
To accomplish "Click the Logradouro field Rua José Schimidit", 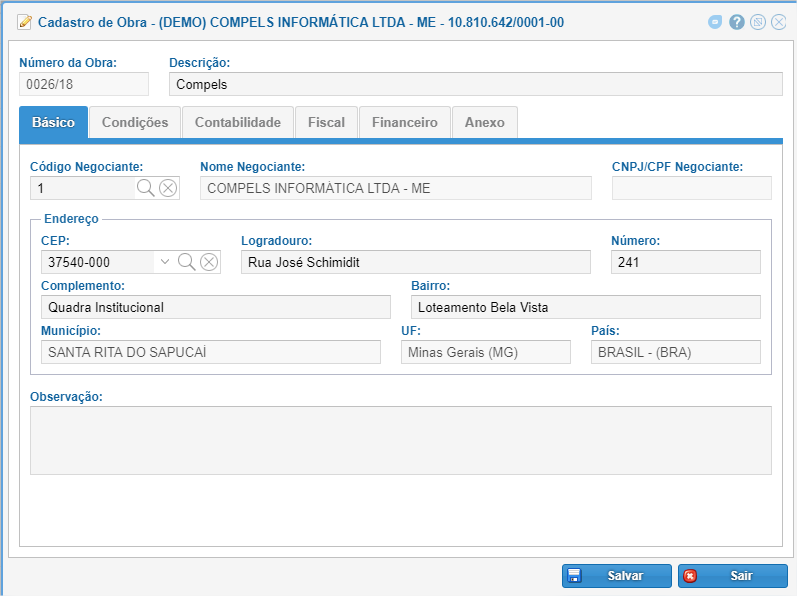I will [416, 262].
